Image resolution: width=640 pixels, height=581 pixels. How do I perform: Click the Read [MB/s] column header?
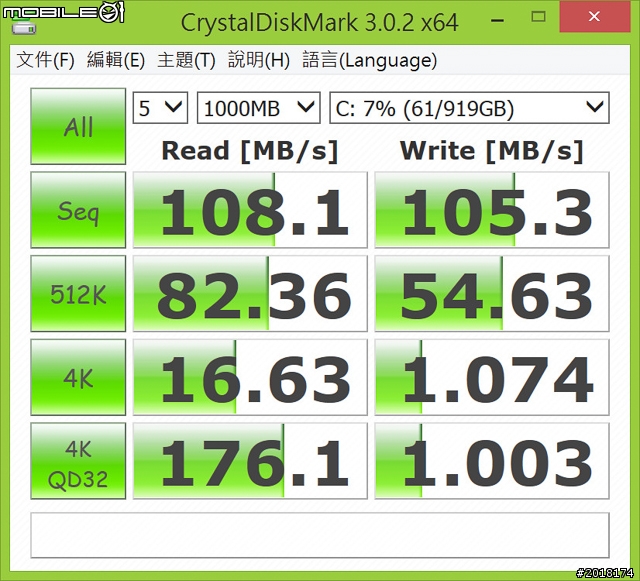[x=250, y=151]
